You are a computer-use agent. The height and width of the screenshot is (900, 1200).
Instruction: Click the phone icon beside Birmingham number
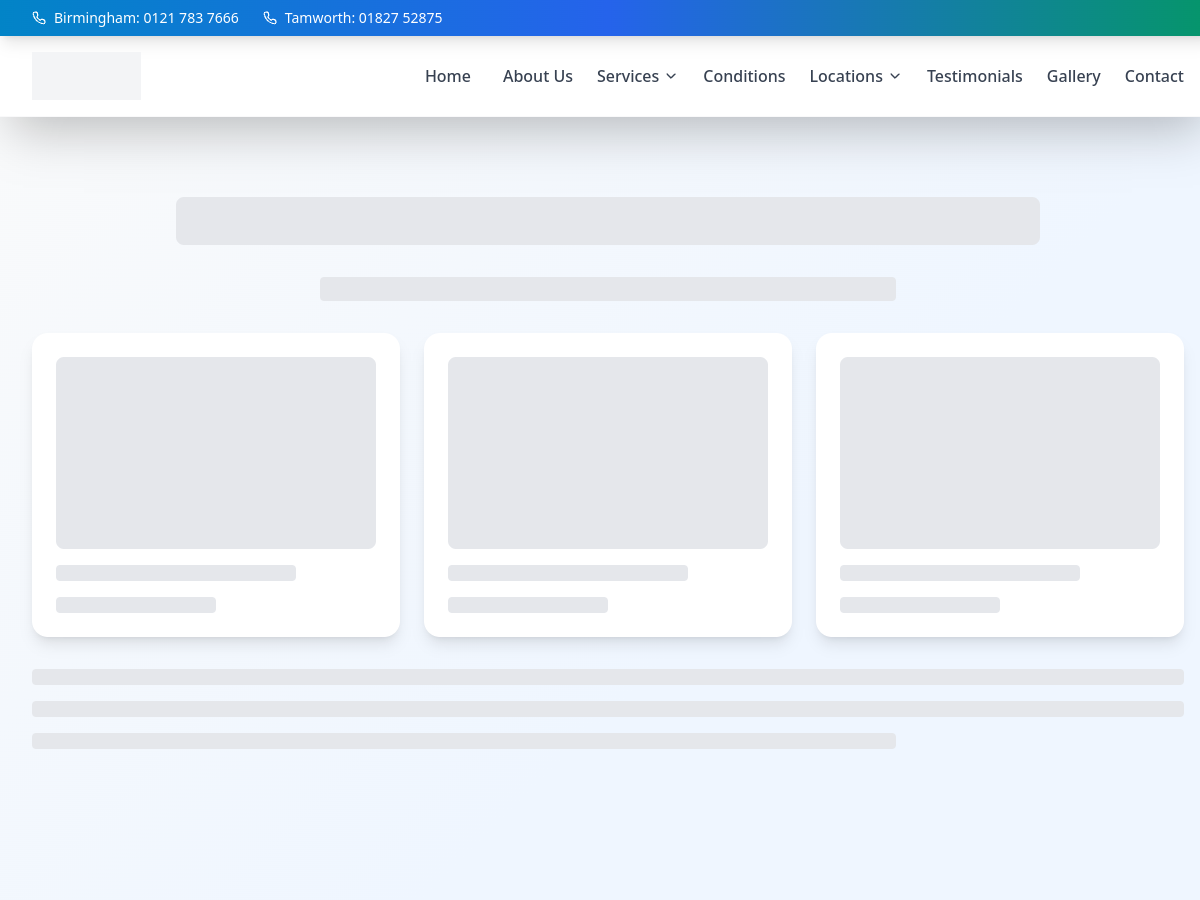click(39, 18)
